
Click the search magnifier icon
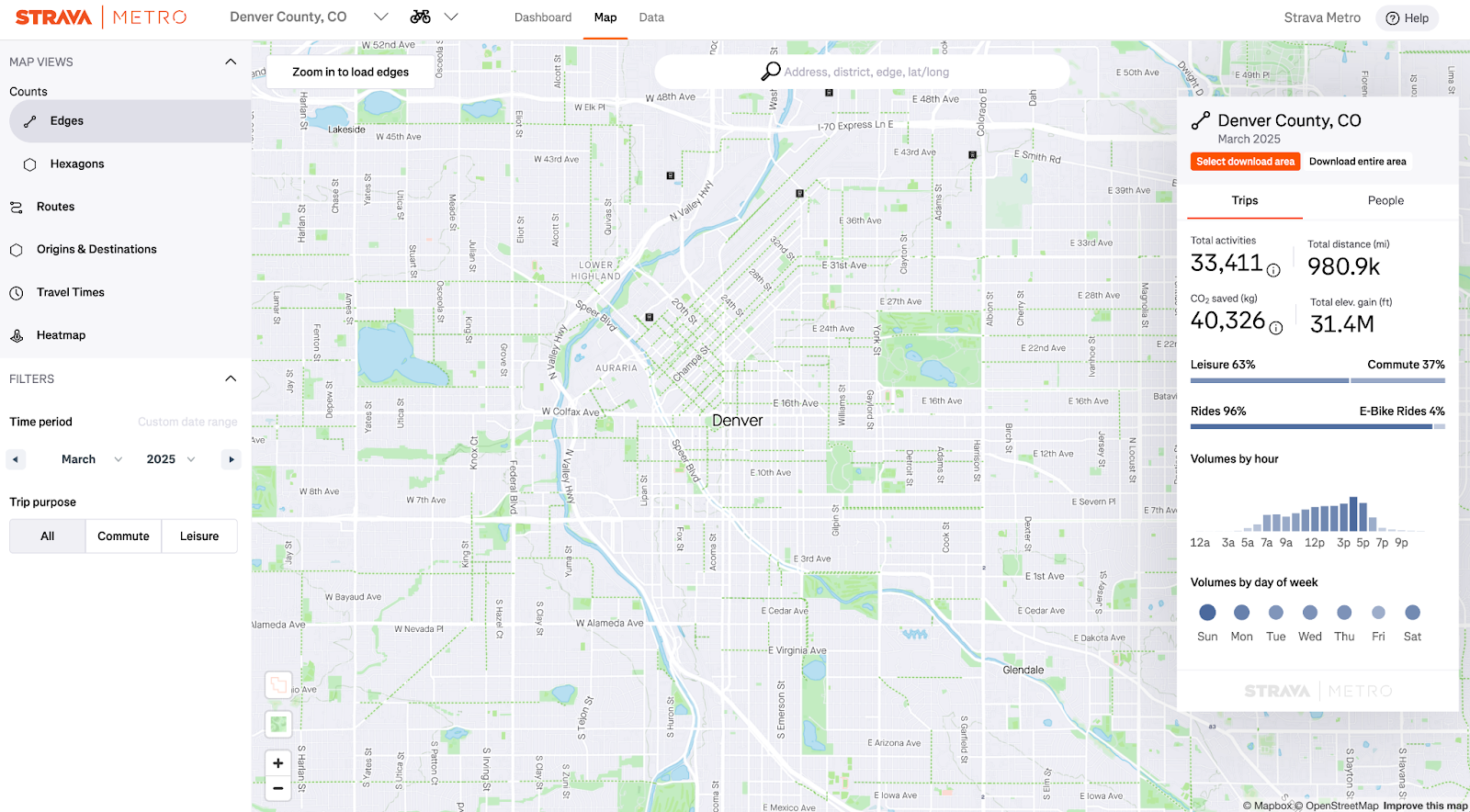[771, 72]
